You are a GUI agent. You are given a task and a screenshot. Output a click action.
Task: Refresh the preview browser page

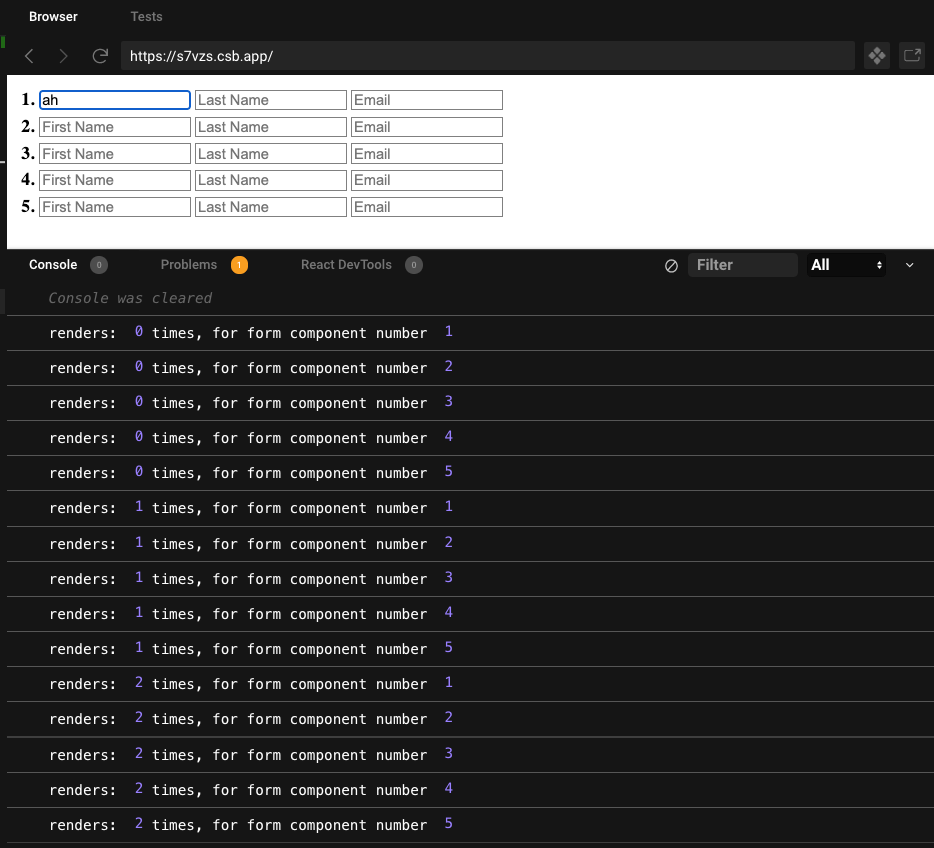[100, 56]
